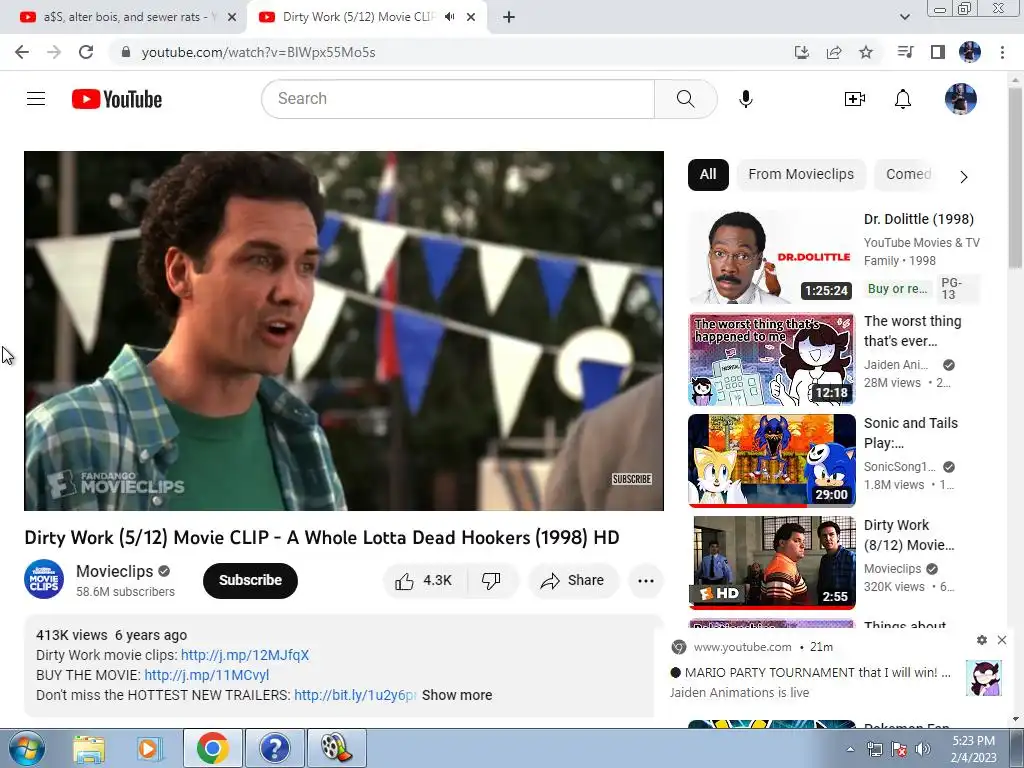Click the Share button
Image resolution: width=1024 pixels, height=768 pixels.
point(573,581)
